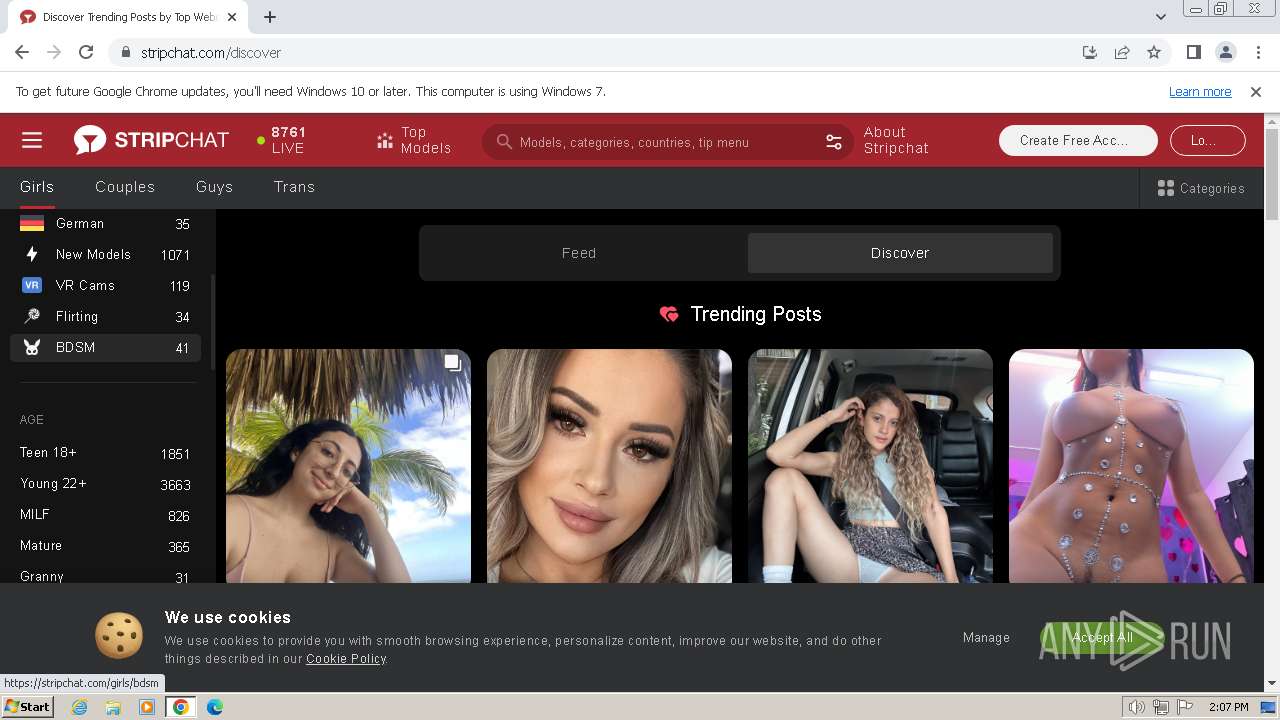
Task: Click the 8761 LIVE counter
Action: (x=281, y=140)
